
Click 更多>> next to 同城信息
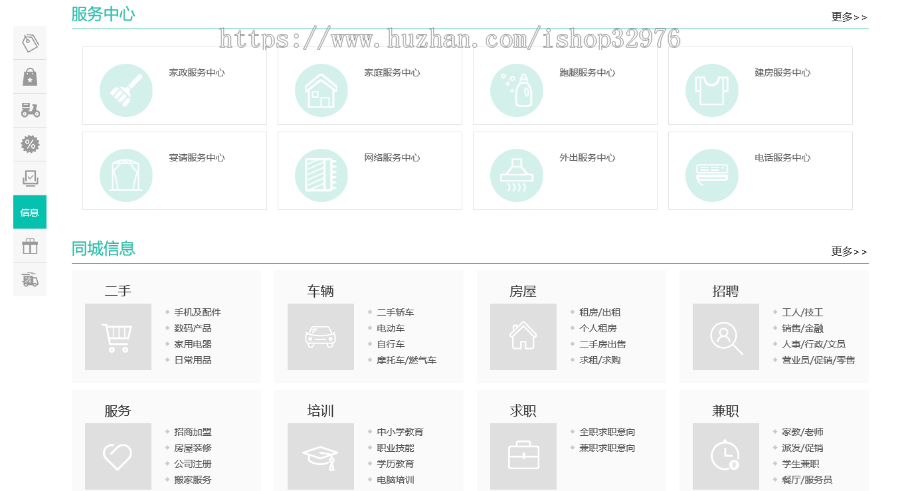click(x=849, y=251)
